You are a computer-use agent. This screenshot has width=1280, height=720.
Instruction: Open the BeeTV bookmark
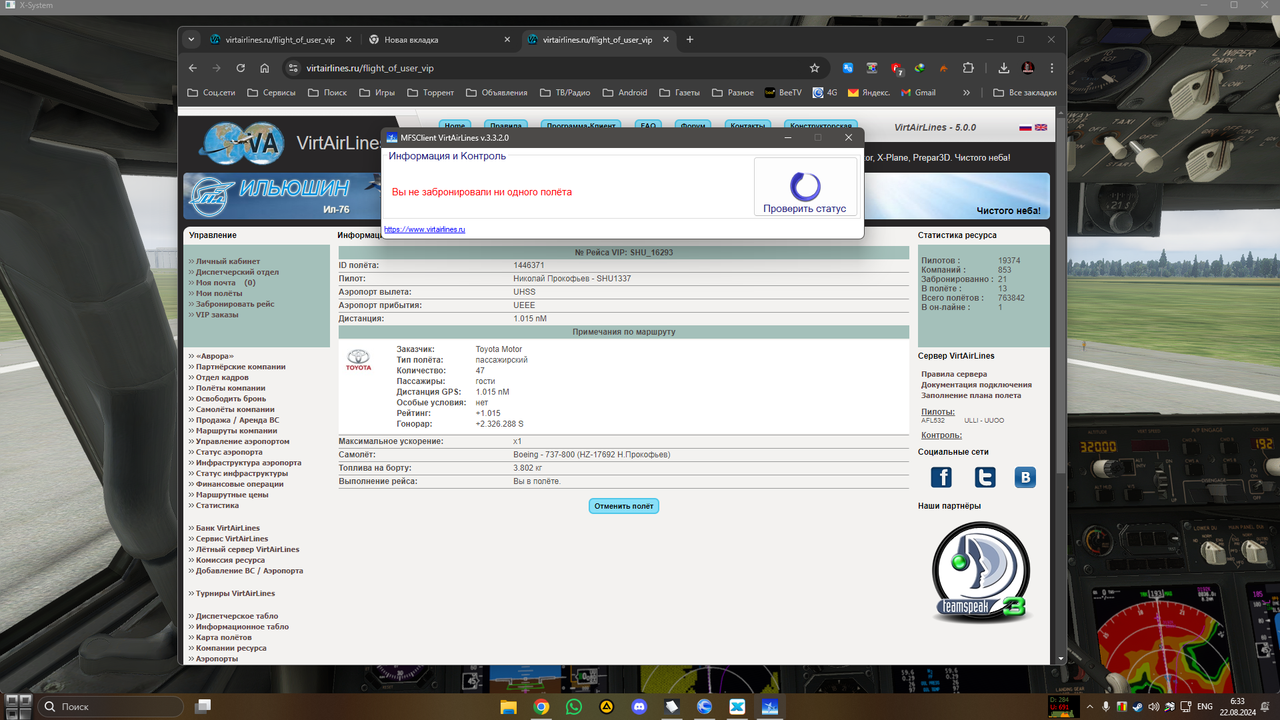tap(783, 92)
